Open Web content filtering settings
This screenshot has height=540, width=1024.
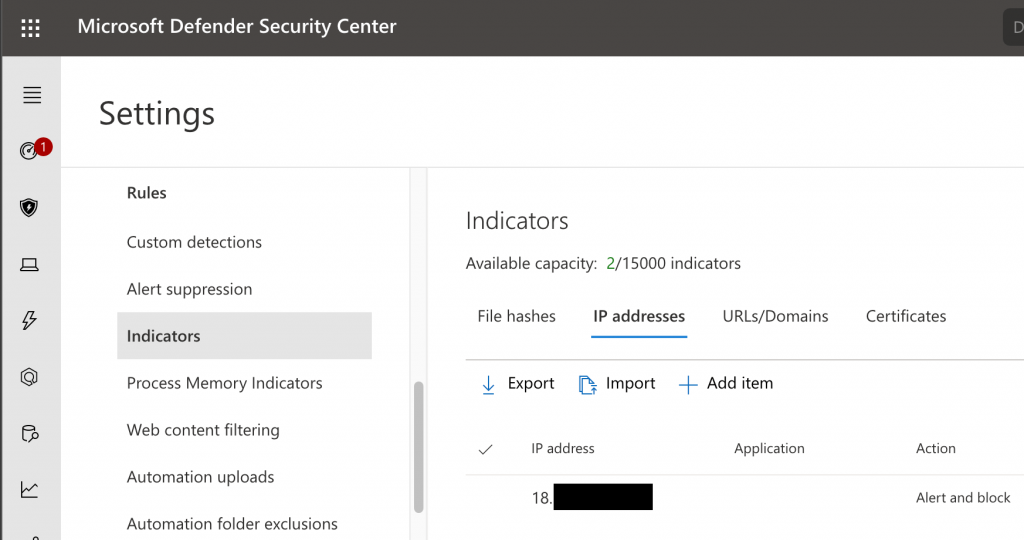(203, 430)
